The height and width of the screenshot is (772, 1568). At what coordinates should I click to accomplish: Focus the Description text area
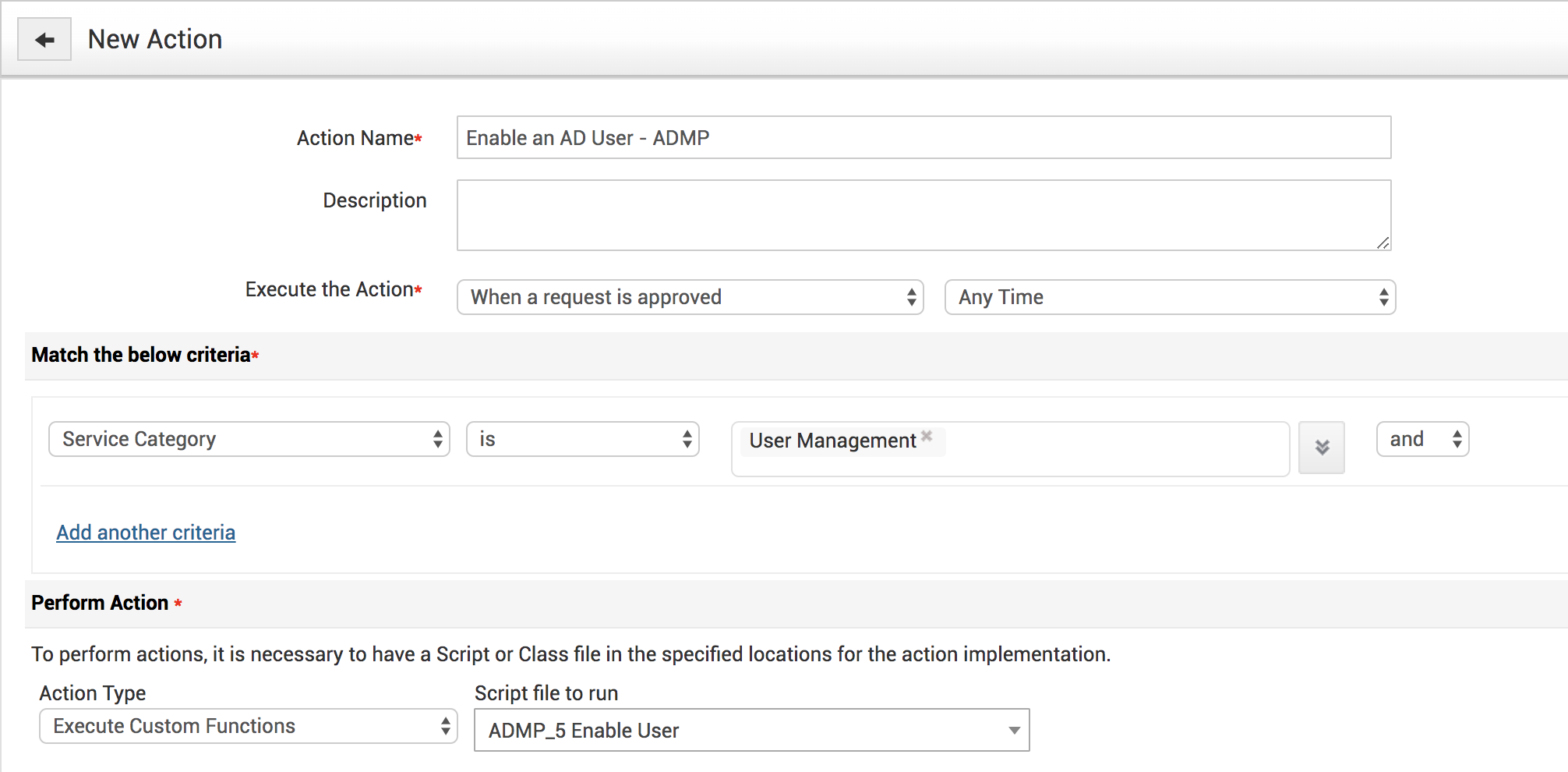coord(923,215)
